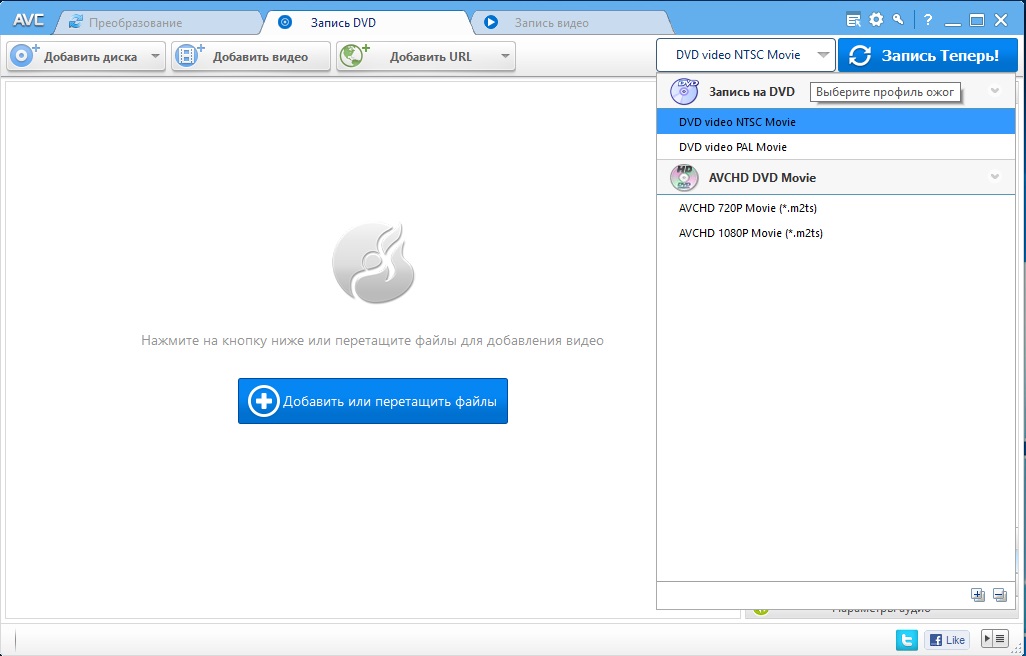Collapse the Запись на DVD group

tap(994, 92)
